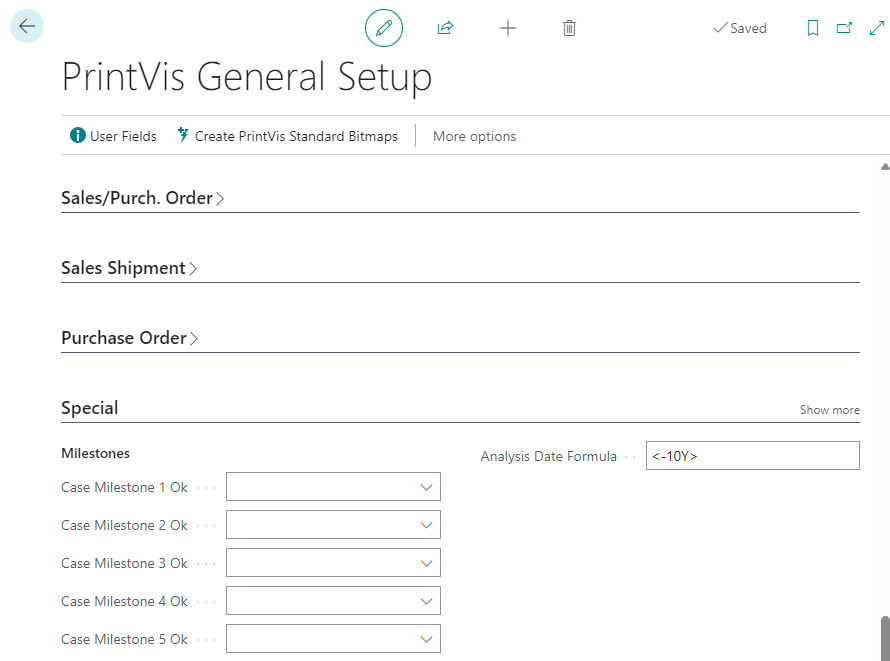
Task: Open User Fields action
Action: (x=114, y=136)
